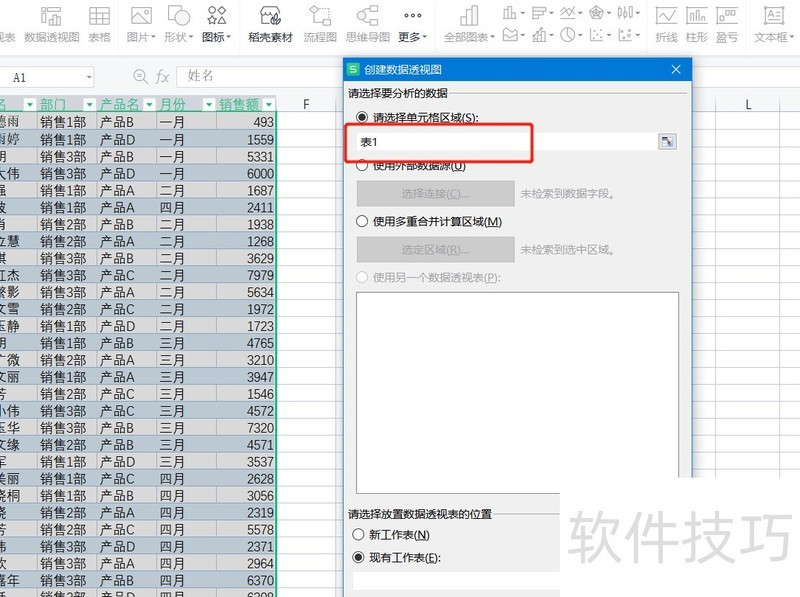The width and height of the screenshot is (800, 597).
Task: Click the 表格 (Table) icon
Action: coord(99,24)
